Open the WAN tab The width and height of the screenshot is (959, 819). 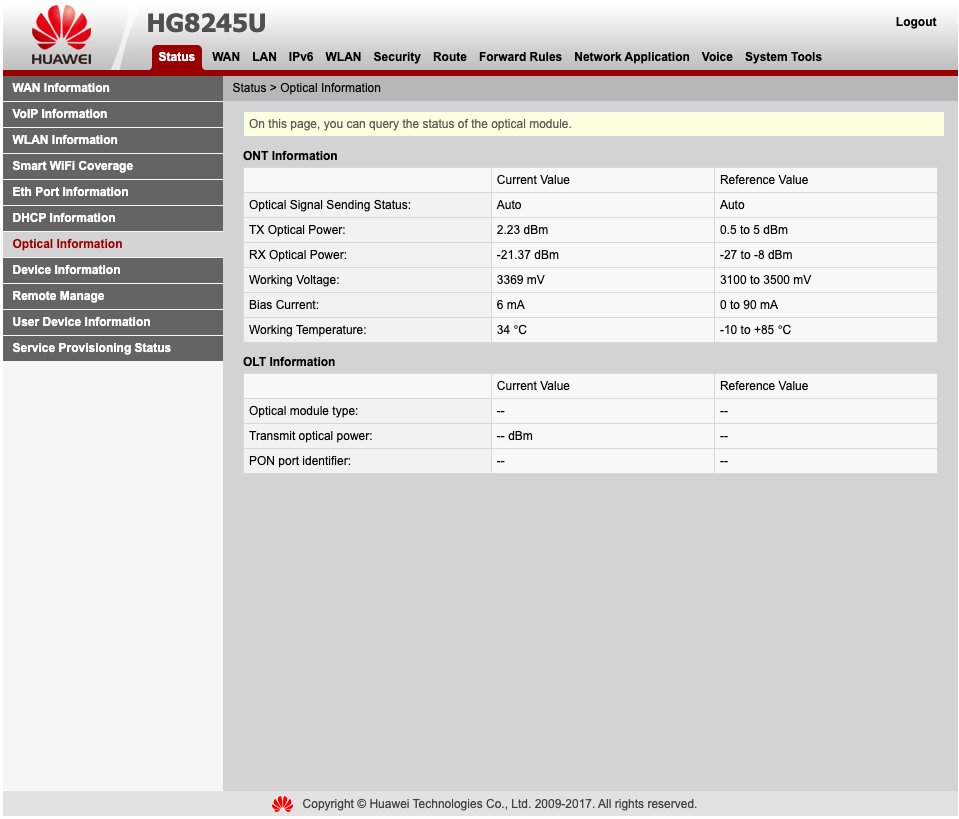226,57
